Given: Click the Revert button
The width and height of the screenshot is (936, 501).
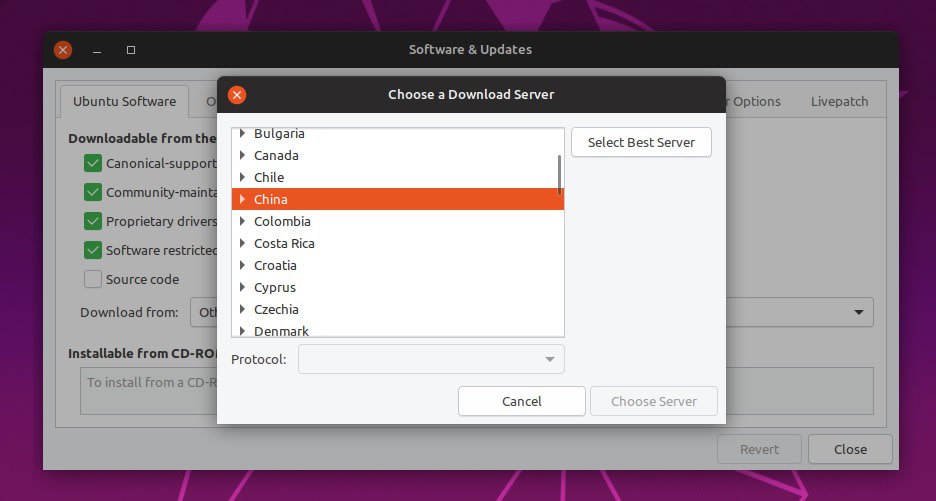Looking at the screenshot, I should click(x=759, y=450).
